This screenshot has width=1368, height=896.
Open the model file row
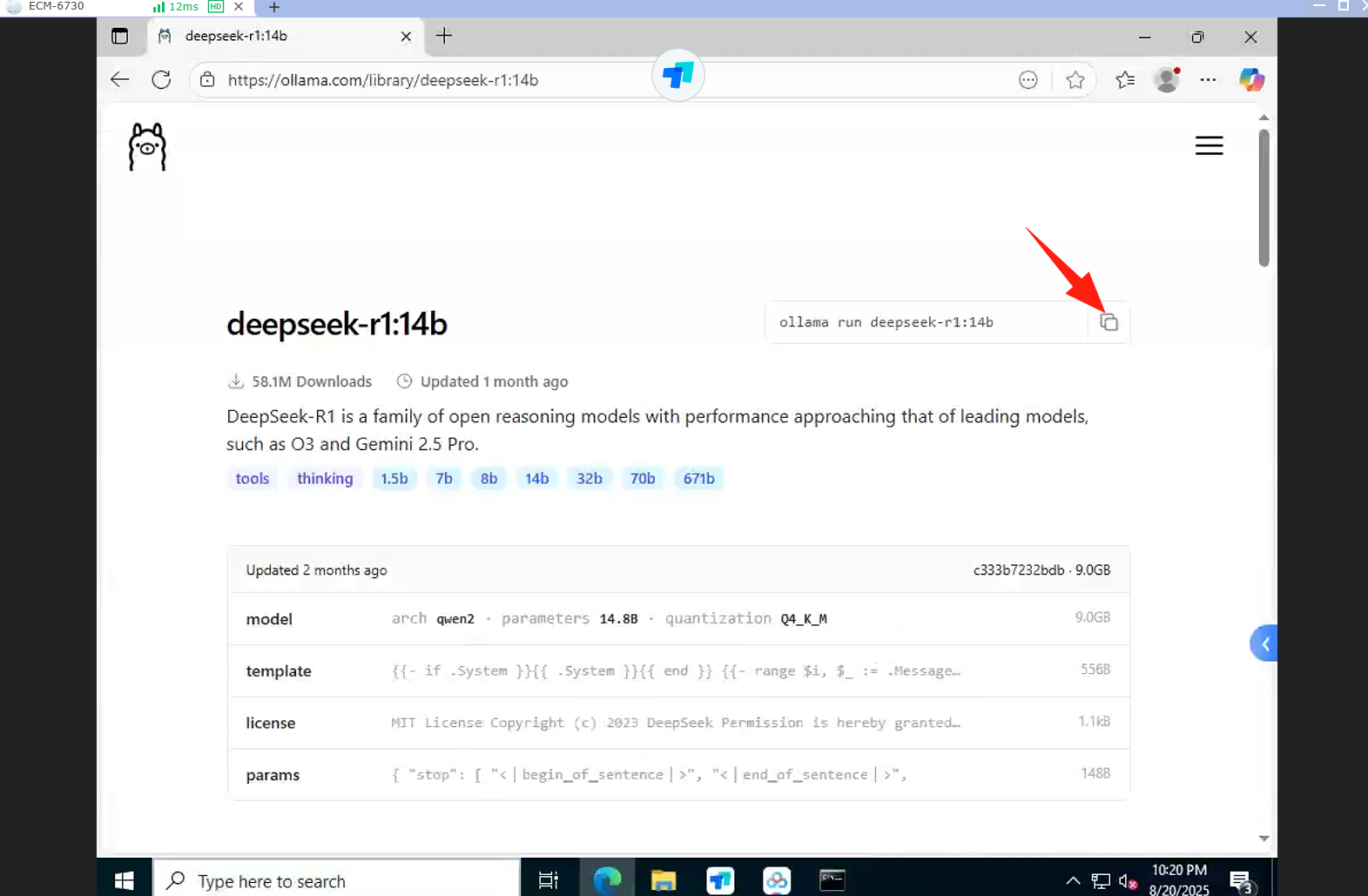click(678, 619)
